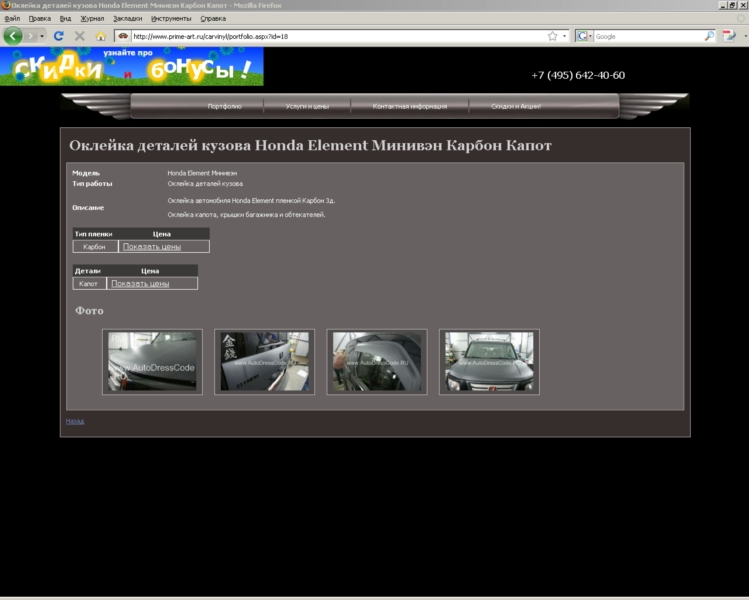Image resolution: width=749 pixels, height=600 pixels.
Task: Open the Файл menu
Action: [12, 19]
